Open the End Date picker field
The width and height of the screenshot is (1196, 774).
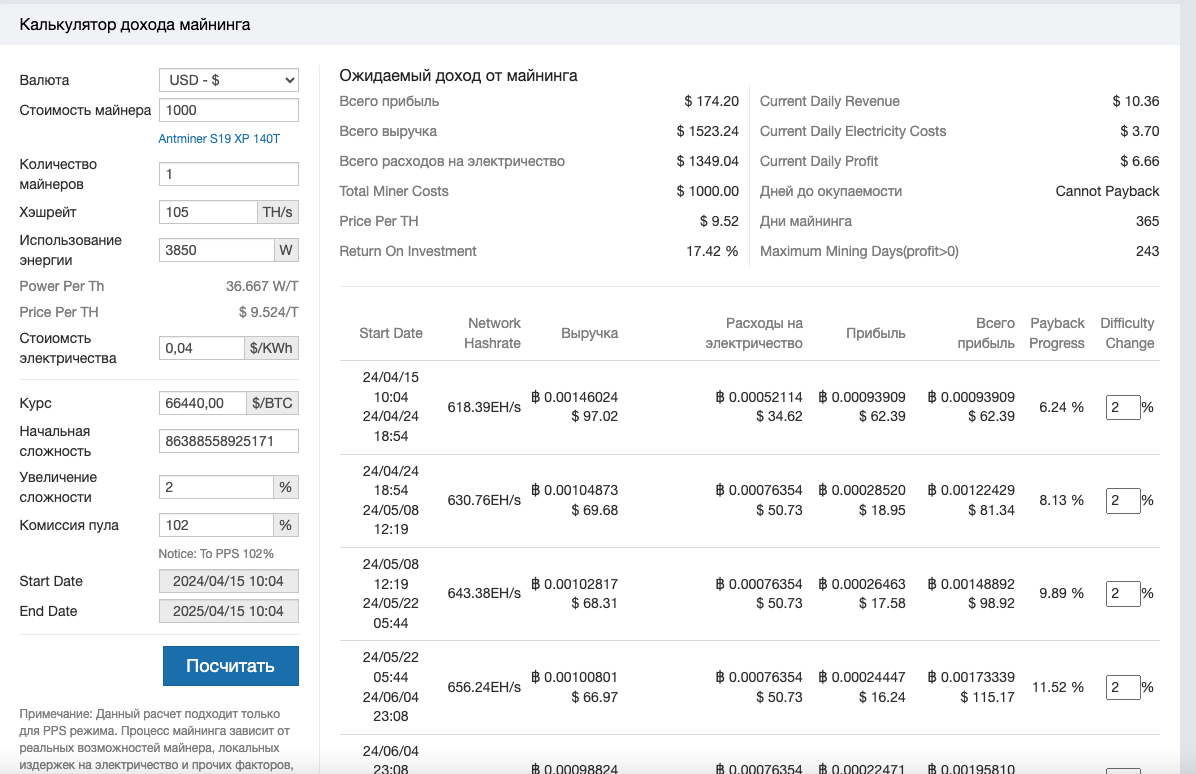pyautogui.click(x=228, y=611)
